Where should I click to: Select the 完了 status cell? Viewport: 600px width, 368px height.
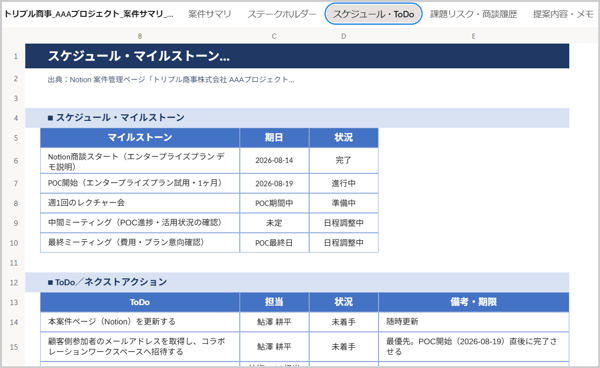[343, 161]
